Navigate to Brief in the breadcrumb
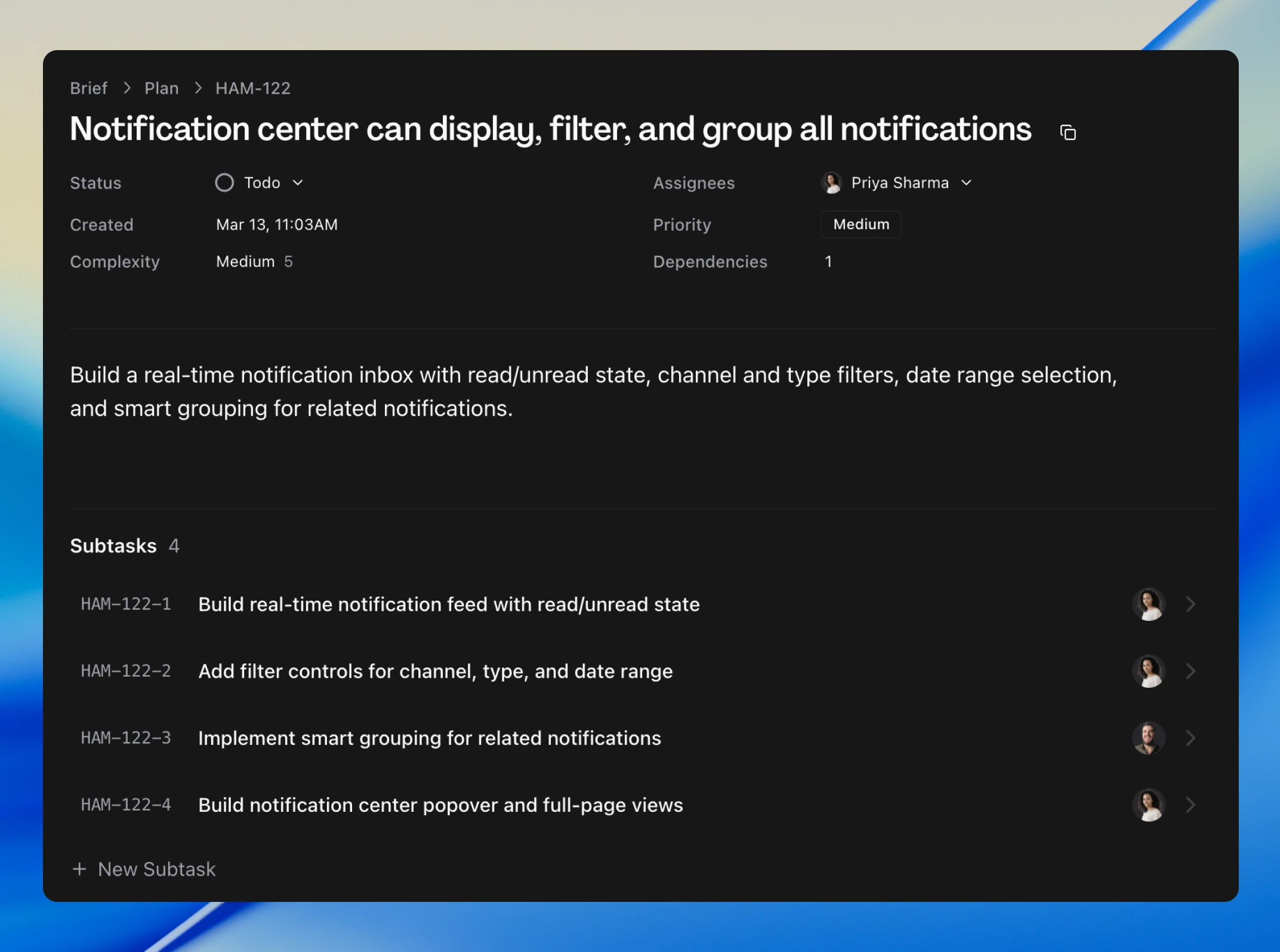 (x=88, y=88)
